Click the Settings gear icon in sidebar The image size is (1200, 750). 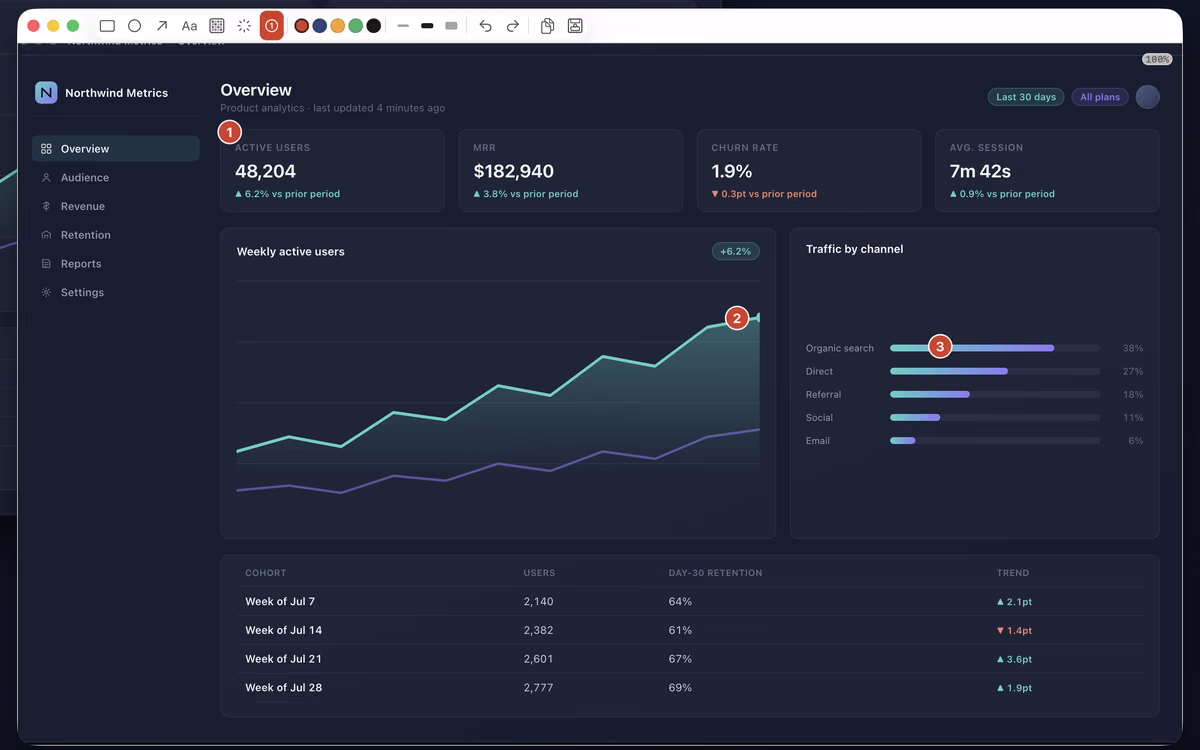point(46,293)
